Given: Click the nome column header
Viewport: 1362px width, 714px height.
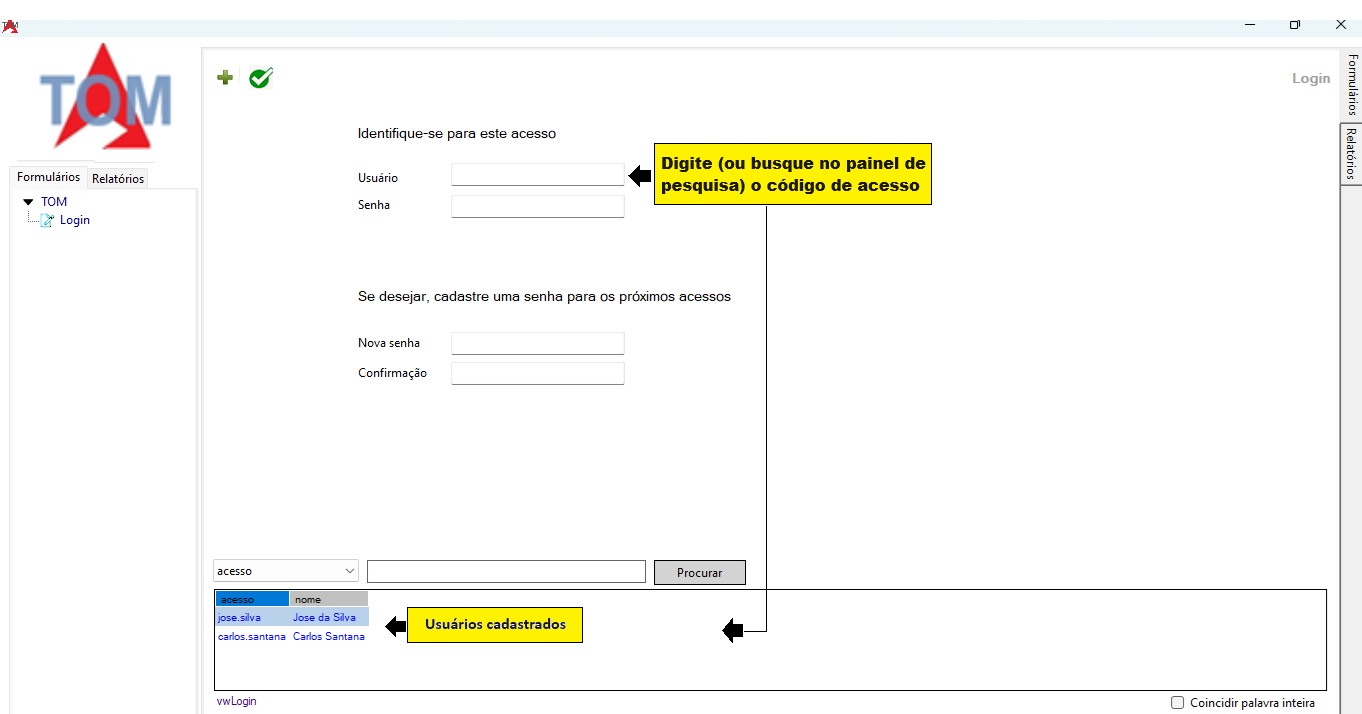Looking at the screenshot, I should pyautogui.click(x=328, y=599).
